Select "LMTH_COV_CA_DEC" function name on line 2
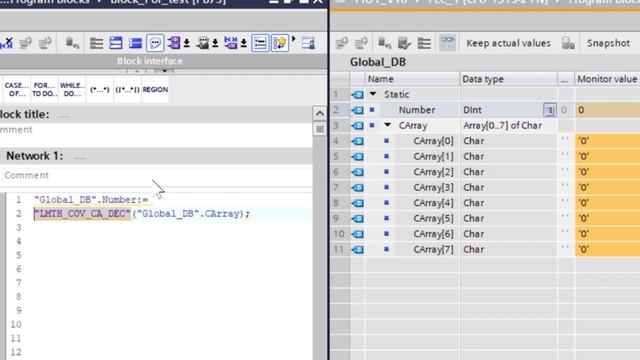Viewport: 640px width, 360px height. [x=82, y=213]
